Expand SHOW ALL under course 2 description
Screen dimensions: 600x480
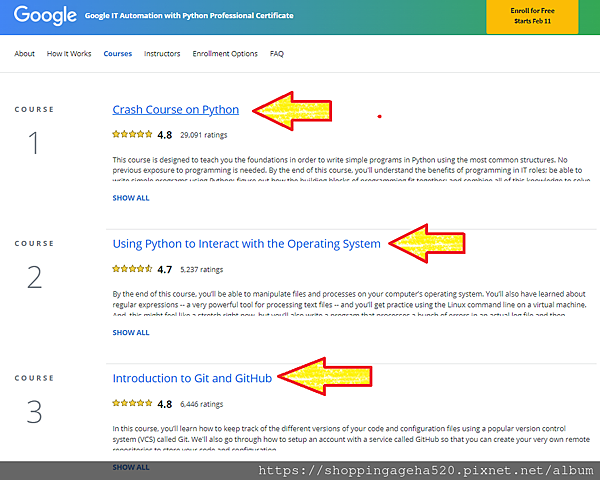[131, 333]
